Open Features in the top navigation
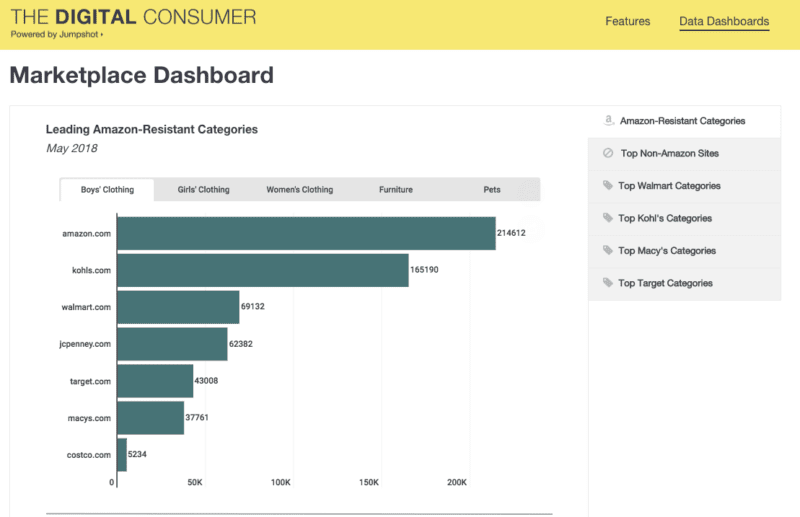The image size is (800, 517). pyautogui.click(x=628, y=21)
